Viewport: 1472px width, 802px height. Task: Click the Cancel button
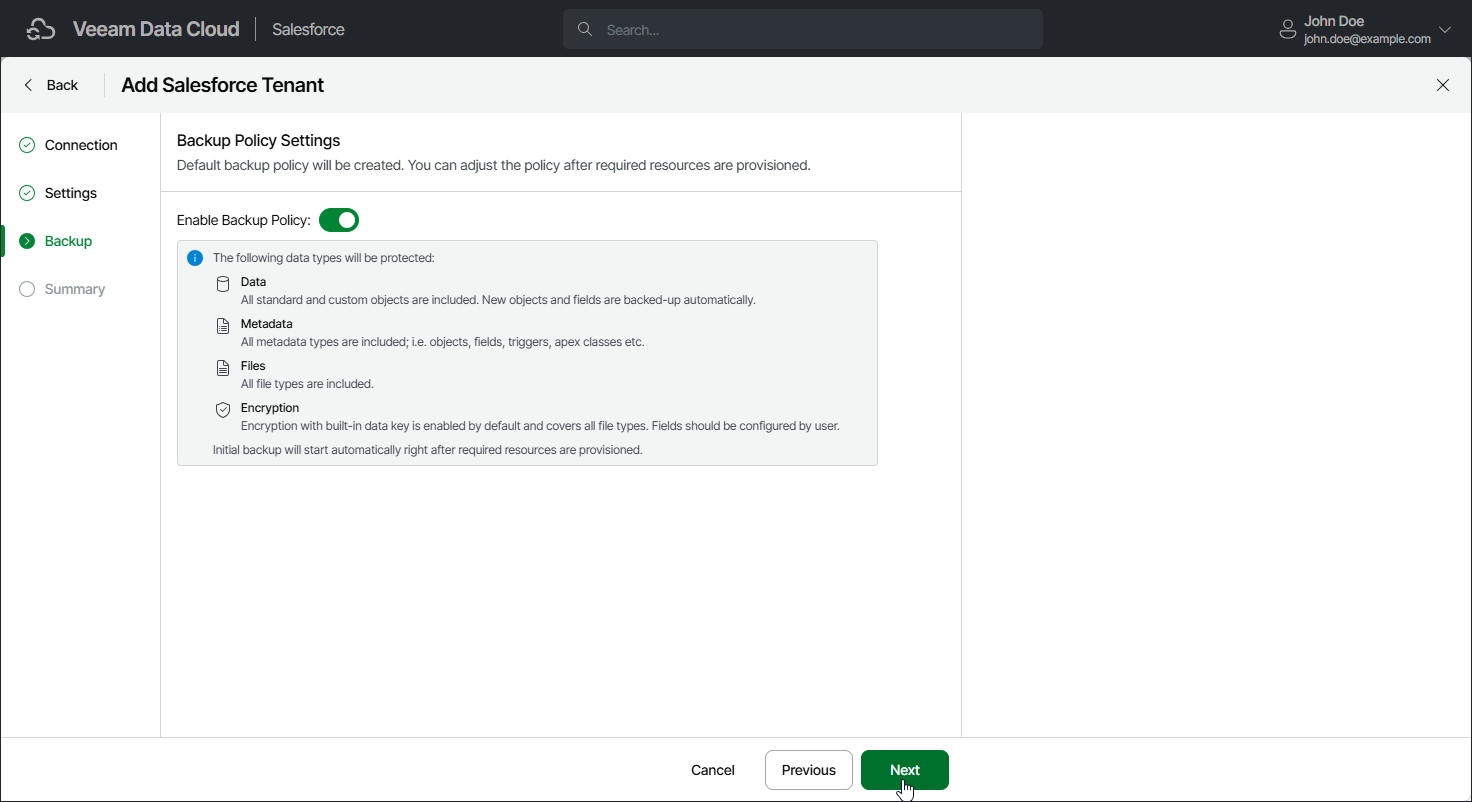713,770
